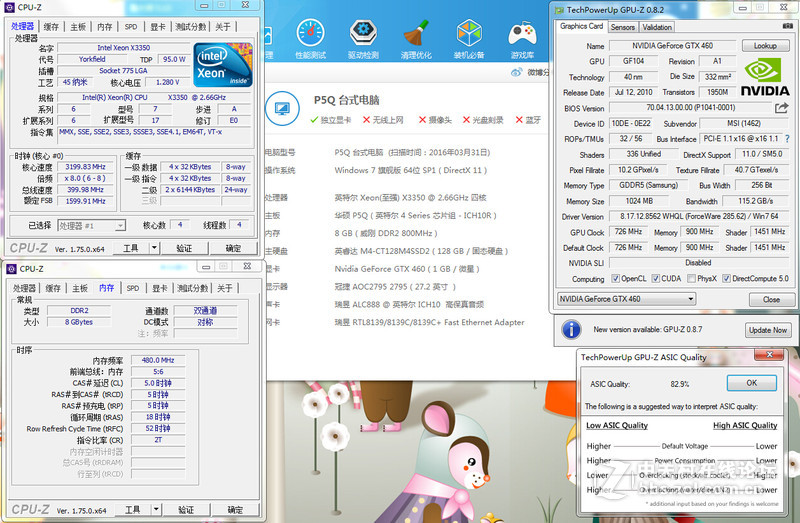Viewport: 800px width, 523px height.
Task: Click the GPU name field NVIDIA GeForce GTX 460
Action: coord(672,45)
